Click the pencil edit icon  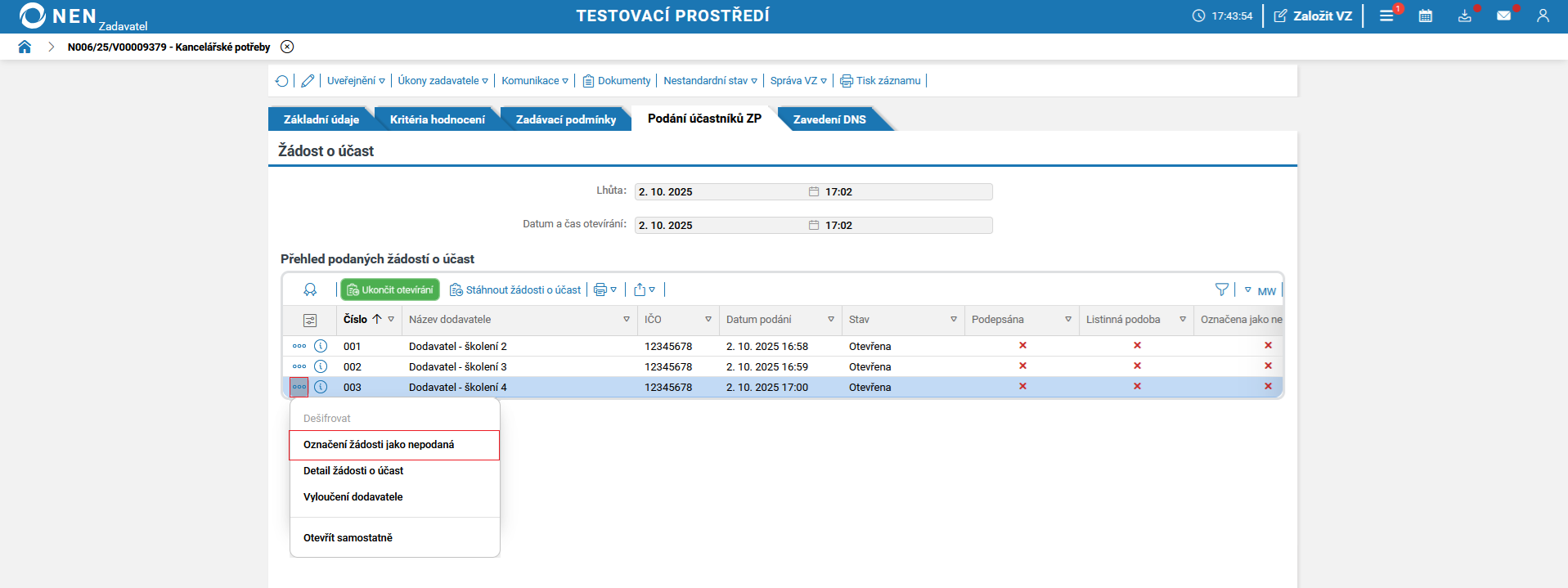308,81
